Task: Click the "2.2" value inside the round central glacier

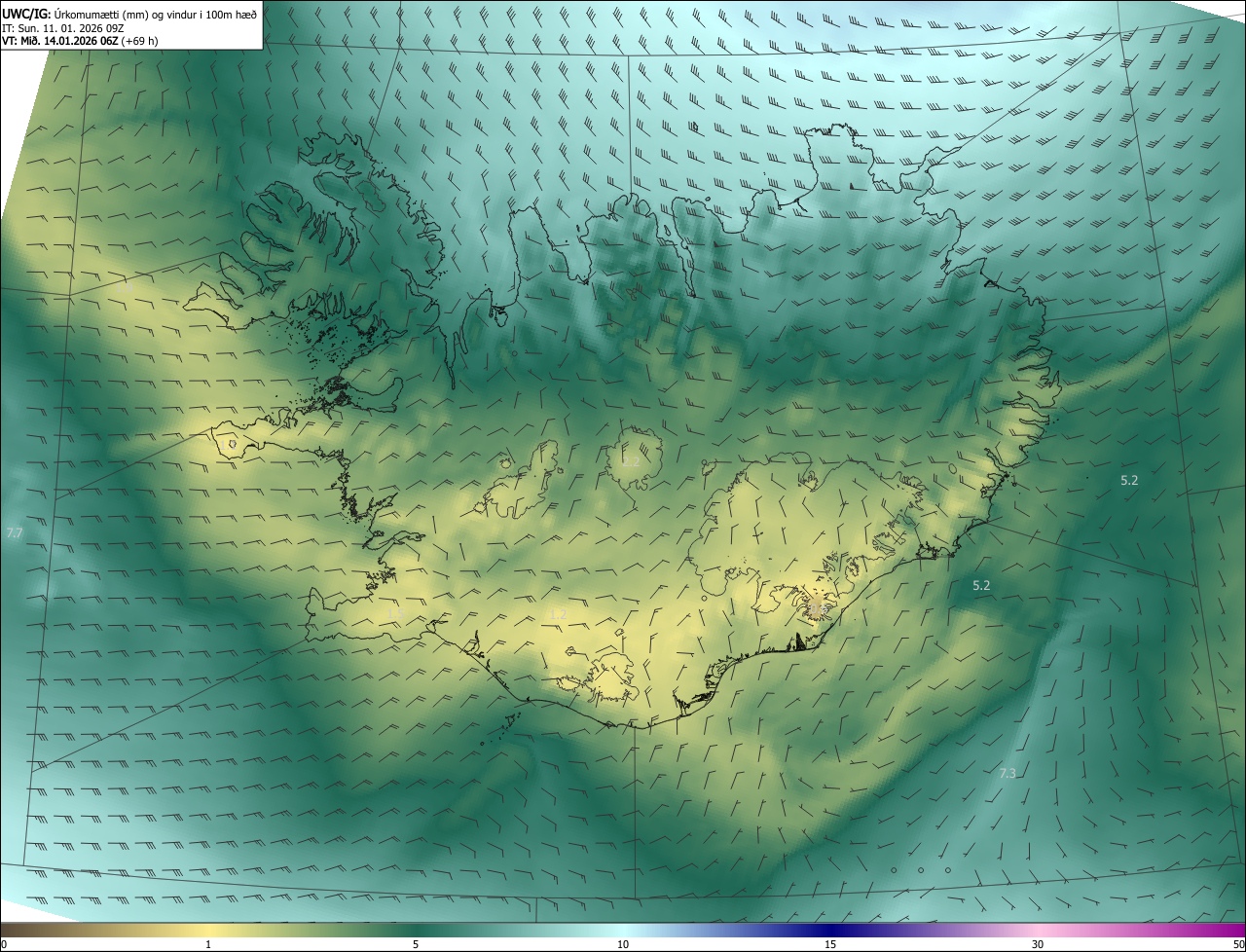Action: click(631, 461)
